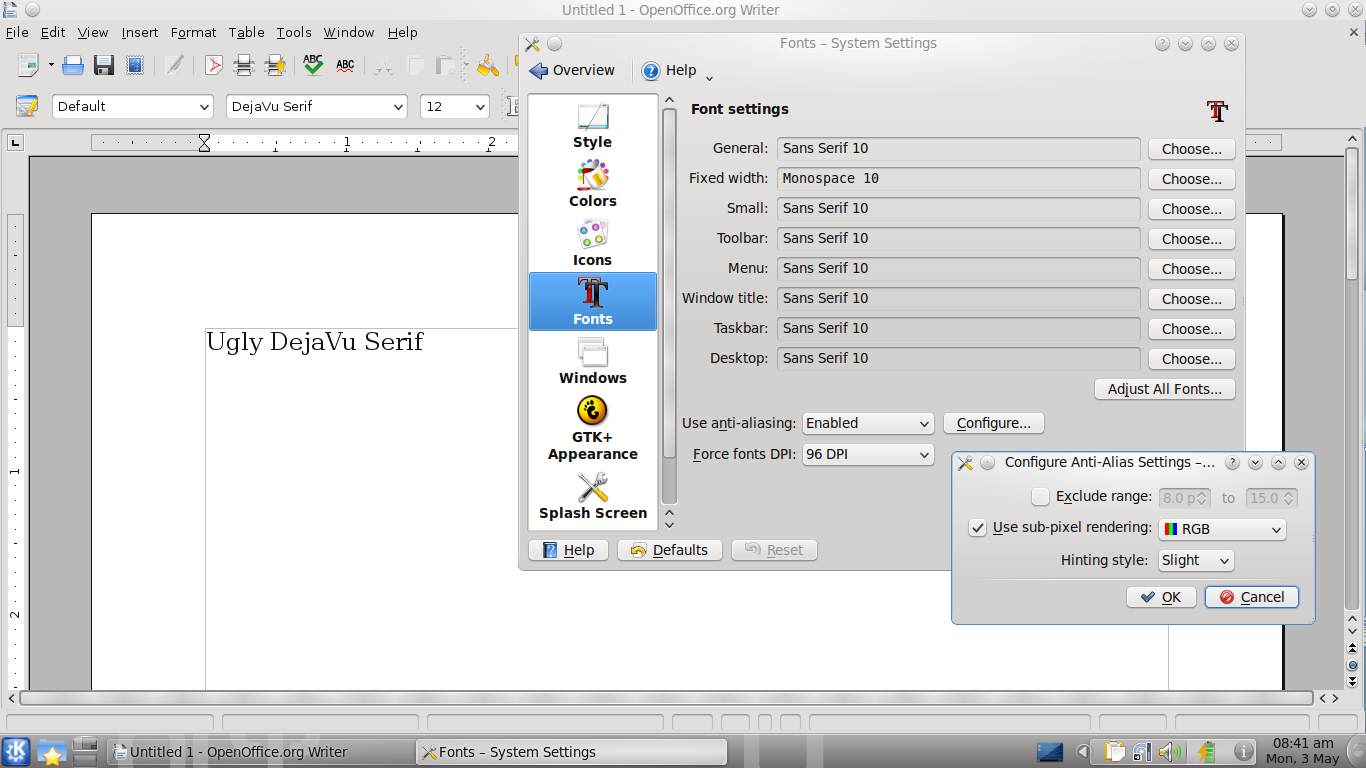Click the volume speaker tray icon

[1169, 751]
